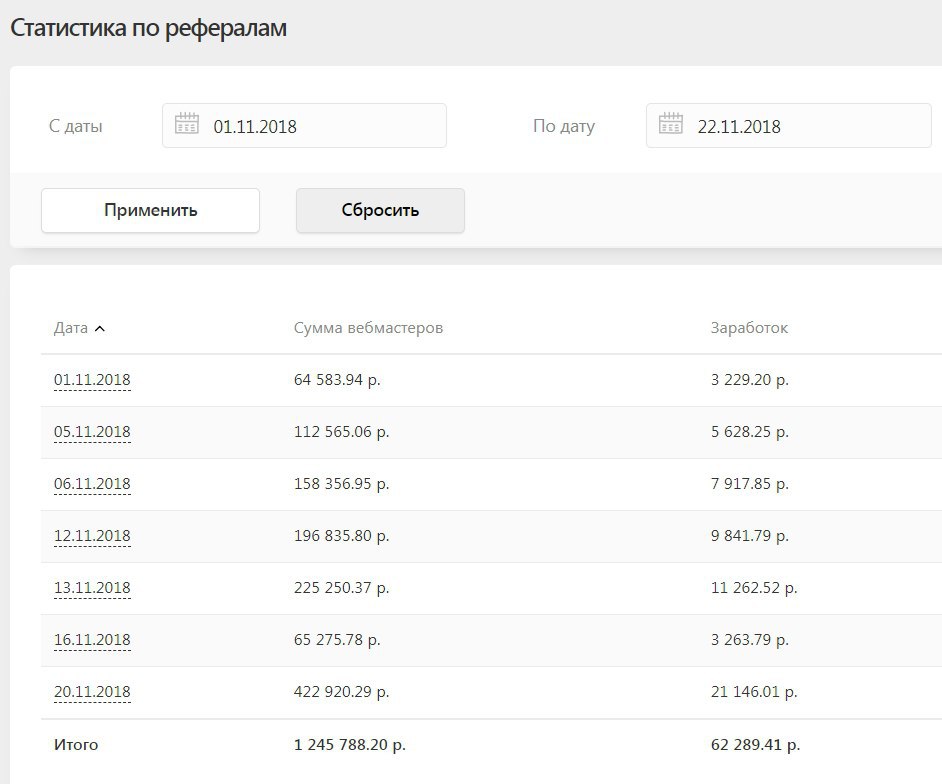Open calendar icon in 'С даты' field
This screenshot has height=784, width=942.
tap(186, 124)
